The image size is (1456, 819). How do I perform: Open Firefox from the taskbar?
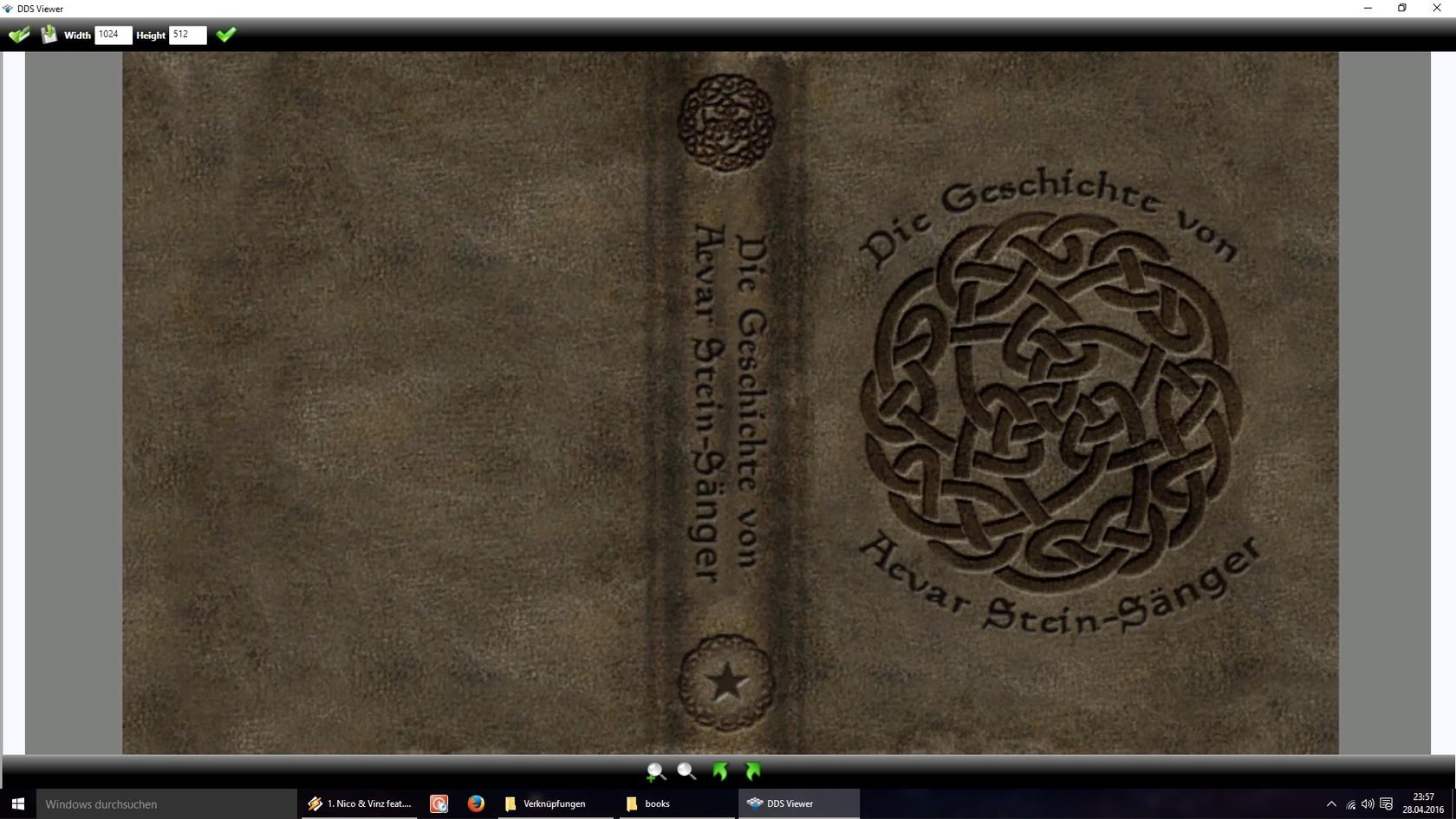pos(476,803)
